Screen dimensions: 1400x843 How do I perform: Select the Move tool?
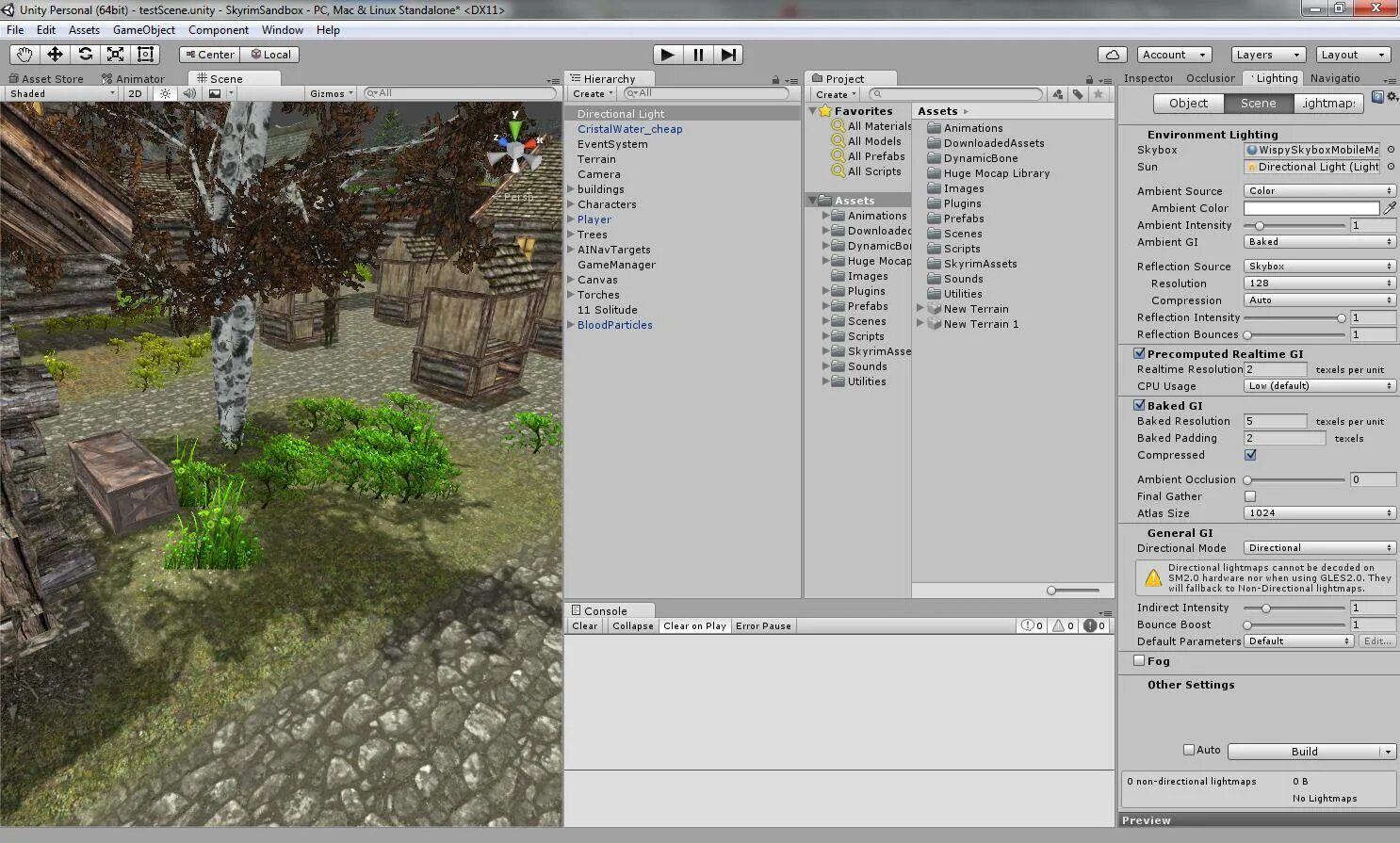55,55
